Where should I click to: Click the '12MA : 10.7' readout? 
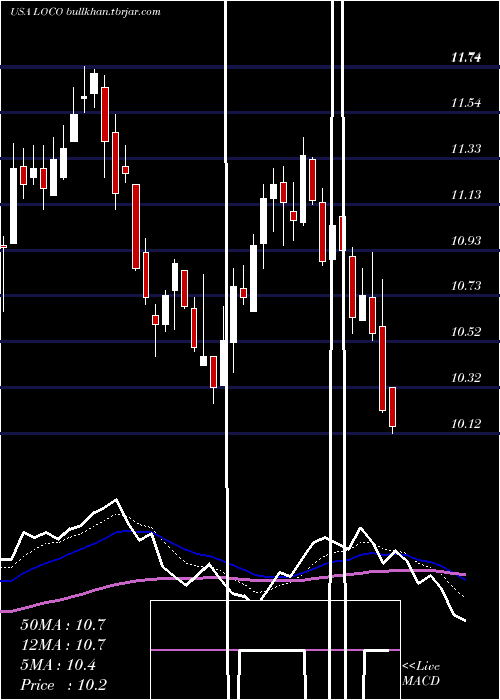(x=63, y=644)
